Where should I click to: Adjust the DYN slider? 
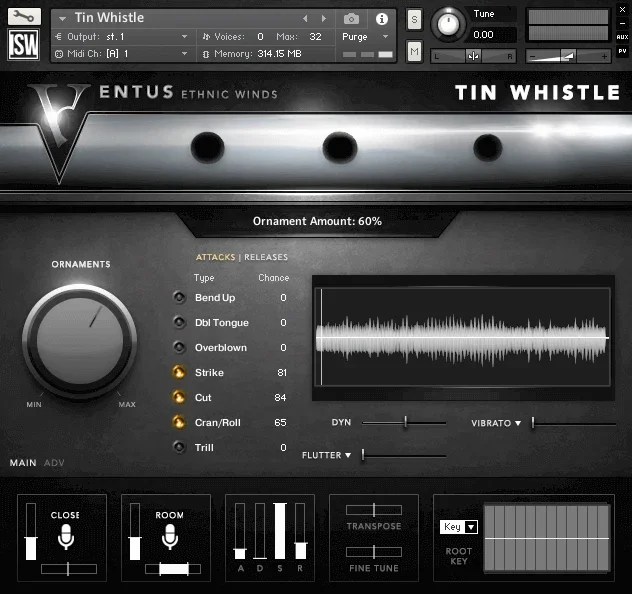click(404, 423)
